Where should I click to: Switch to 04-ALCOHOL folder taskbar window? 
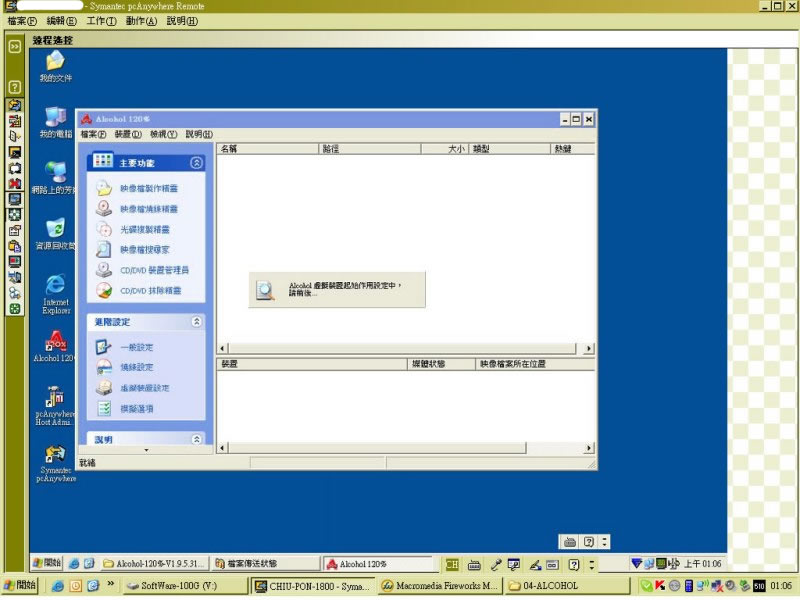point(566,586)
